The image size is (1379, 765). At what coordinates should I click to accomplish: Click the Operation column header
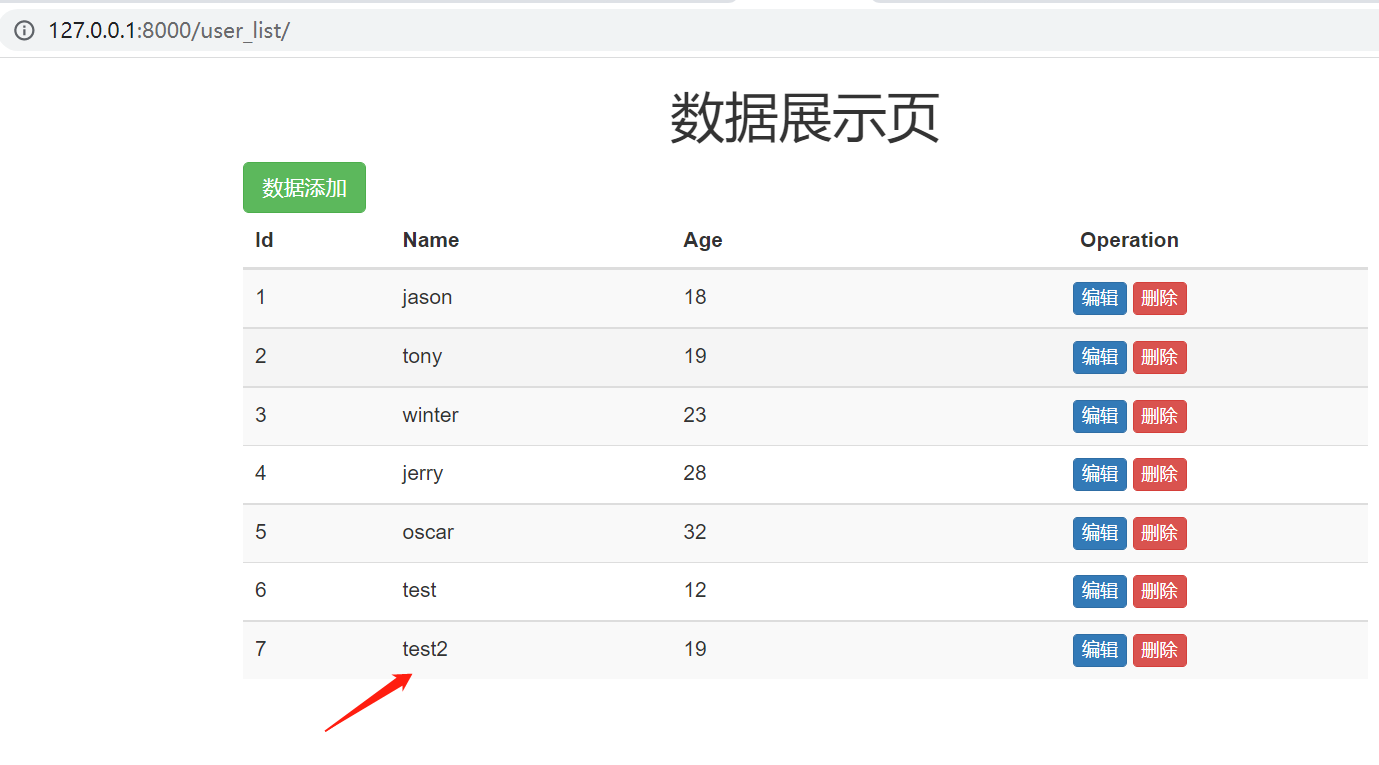pyautogui.click(x=1129, y=240)
